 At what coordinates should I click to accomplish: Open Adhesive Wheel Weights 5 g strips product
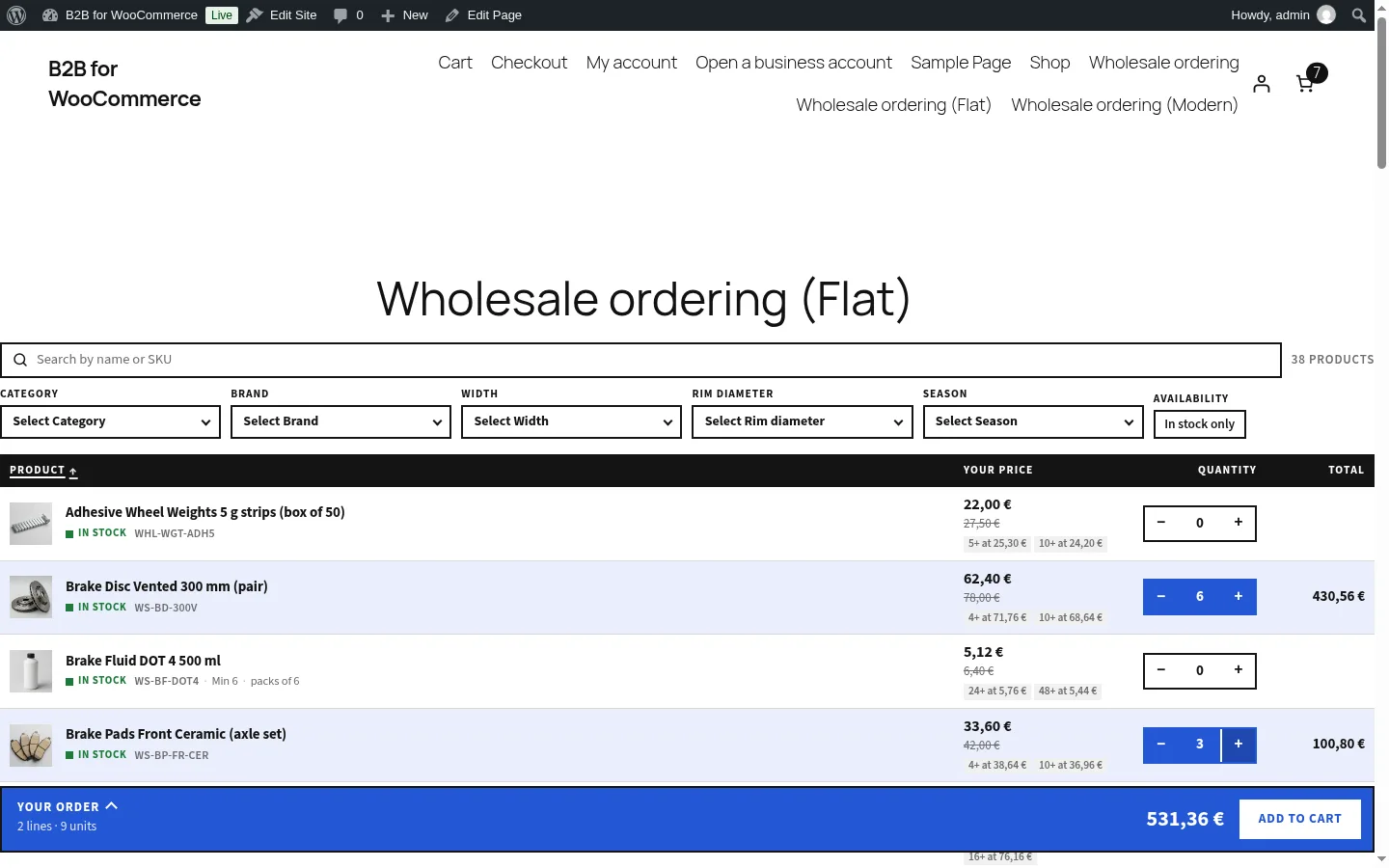[204, 512]
